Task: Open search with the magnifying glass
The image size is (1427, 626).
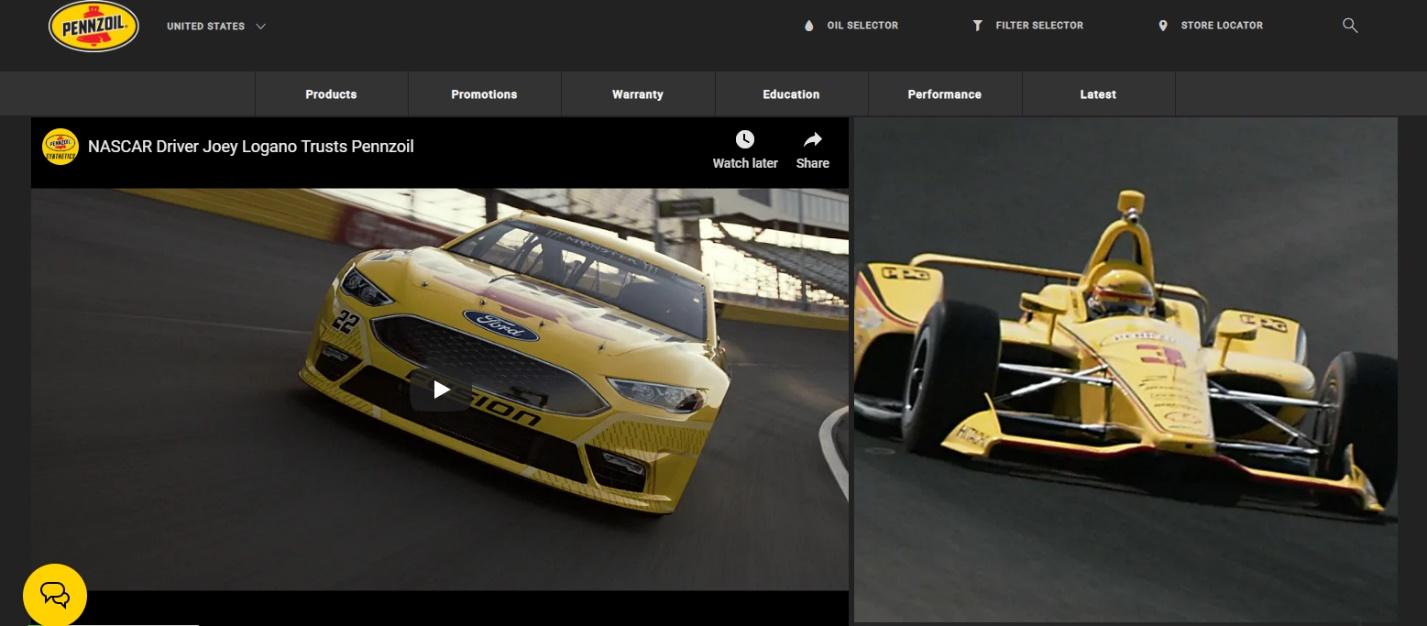Action: (x=1349, y=26)
